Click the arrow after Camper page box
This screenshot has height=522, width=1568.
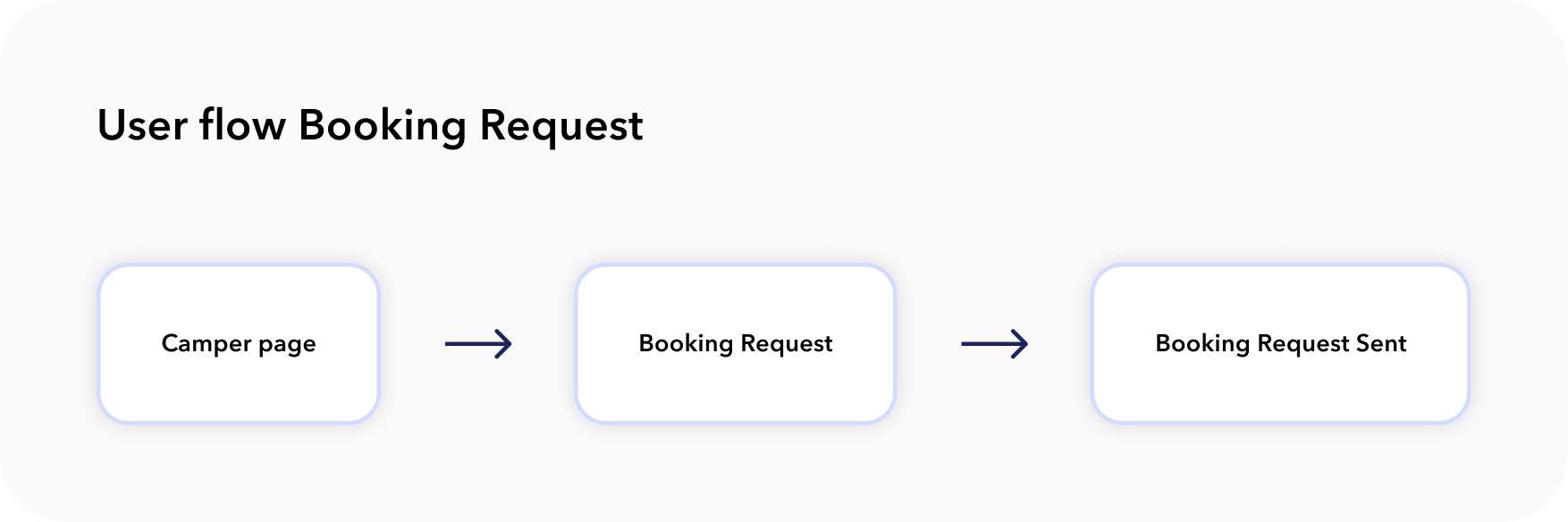pos(478,344)
